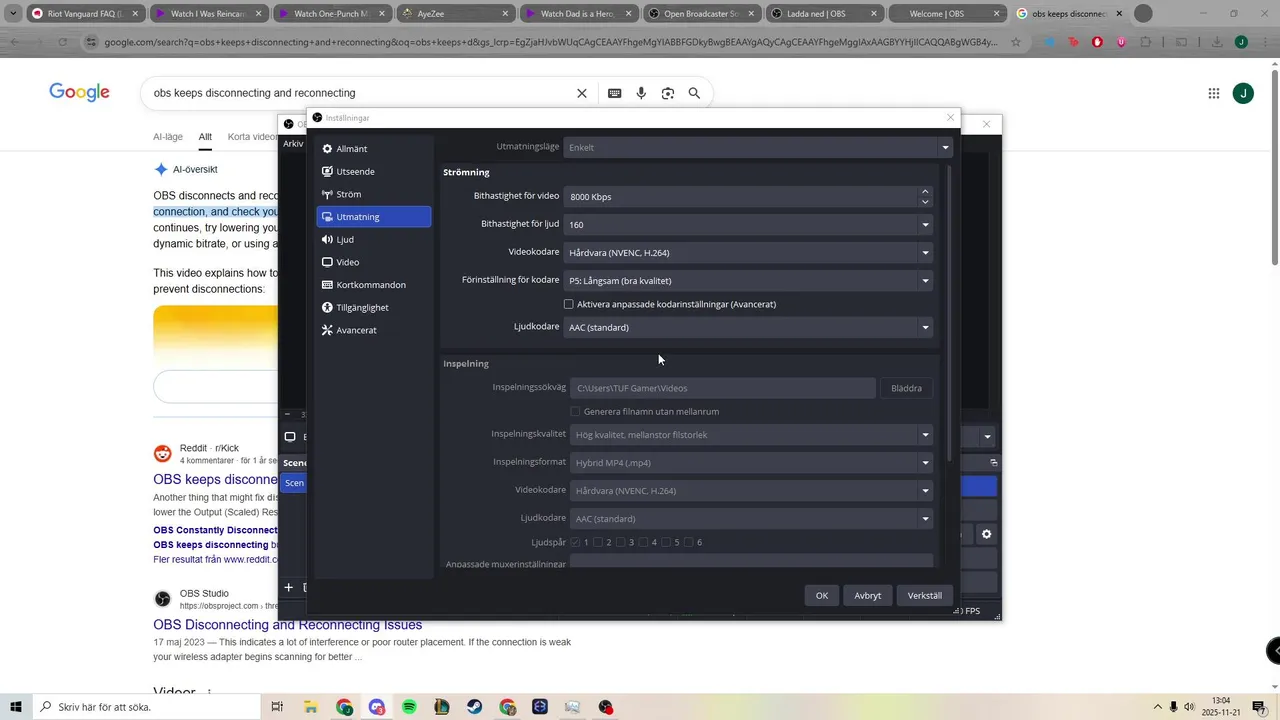
Task: Enable Ljudspår track 3 checkbox
Action: (620, 542)
